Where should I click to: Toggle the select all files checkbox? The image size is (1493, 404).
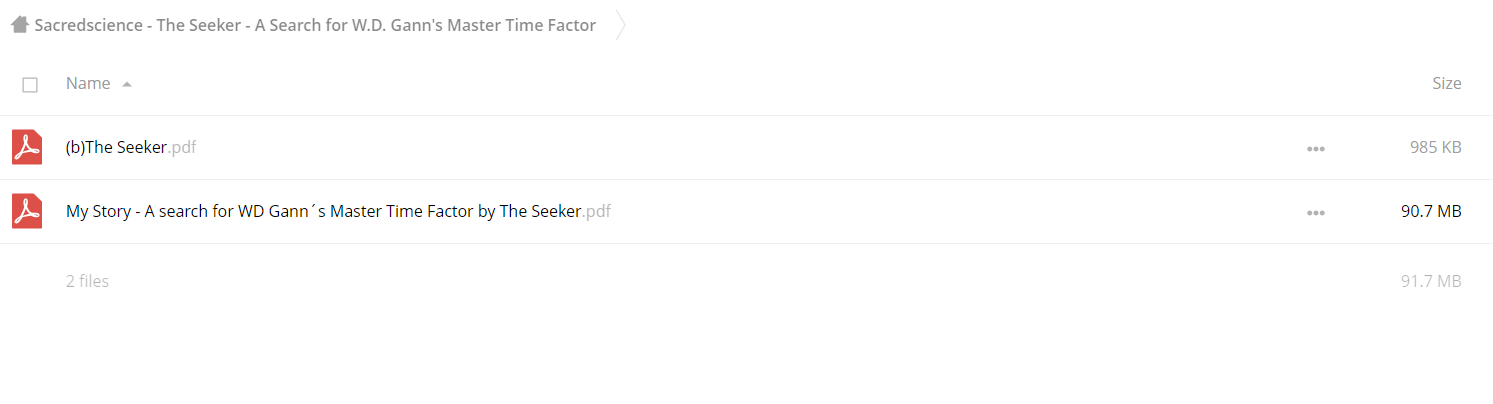pos(30,85)
